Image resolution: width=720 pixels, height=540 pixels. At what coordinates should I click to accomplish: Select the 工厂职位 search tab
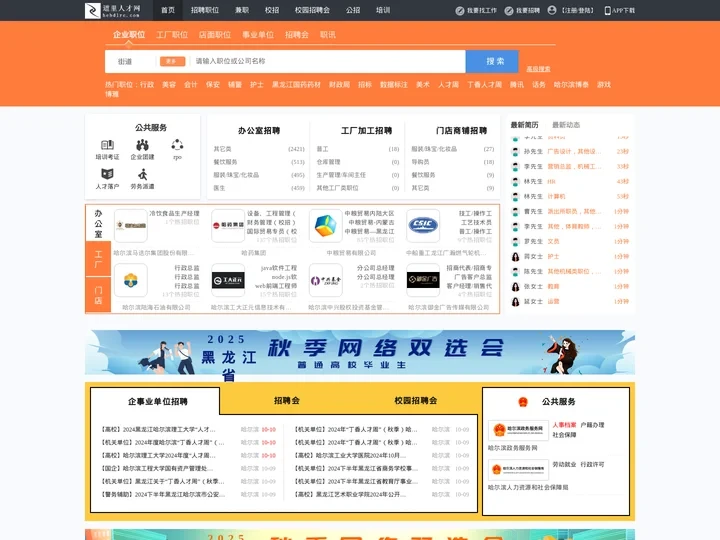(172, 35)
